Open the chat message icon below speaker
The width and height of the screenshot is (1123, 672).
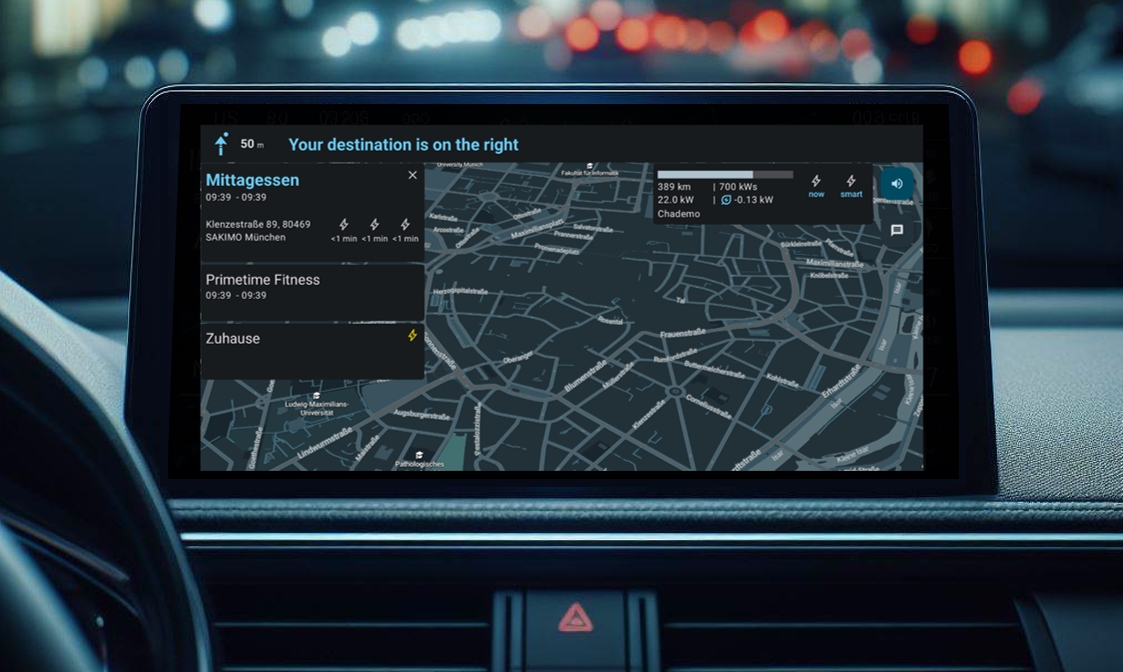897,230
